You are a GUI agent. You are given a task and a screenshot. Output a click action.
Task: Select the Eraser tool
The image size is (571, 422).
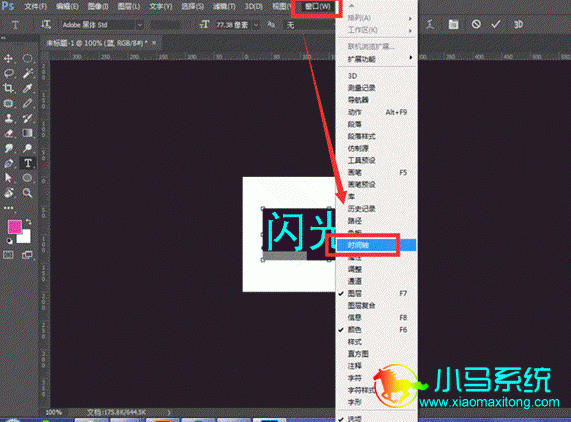(x=9, y=133)
